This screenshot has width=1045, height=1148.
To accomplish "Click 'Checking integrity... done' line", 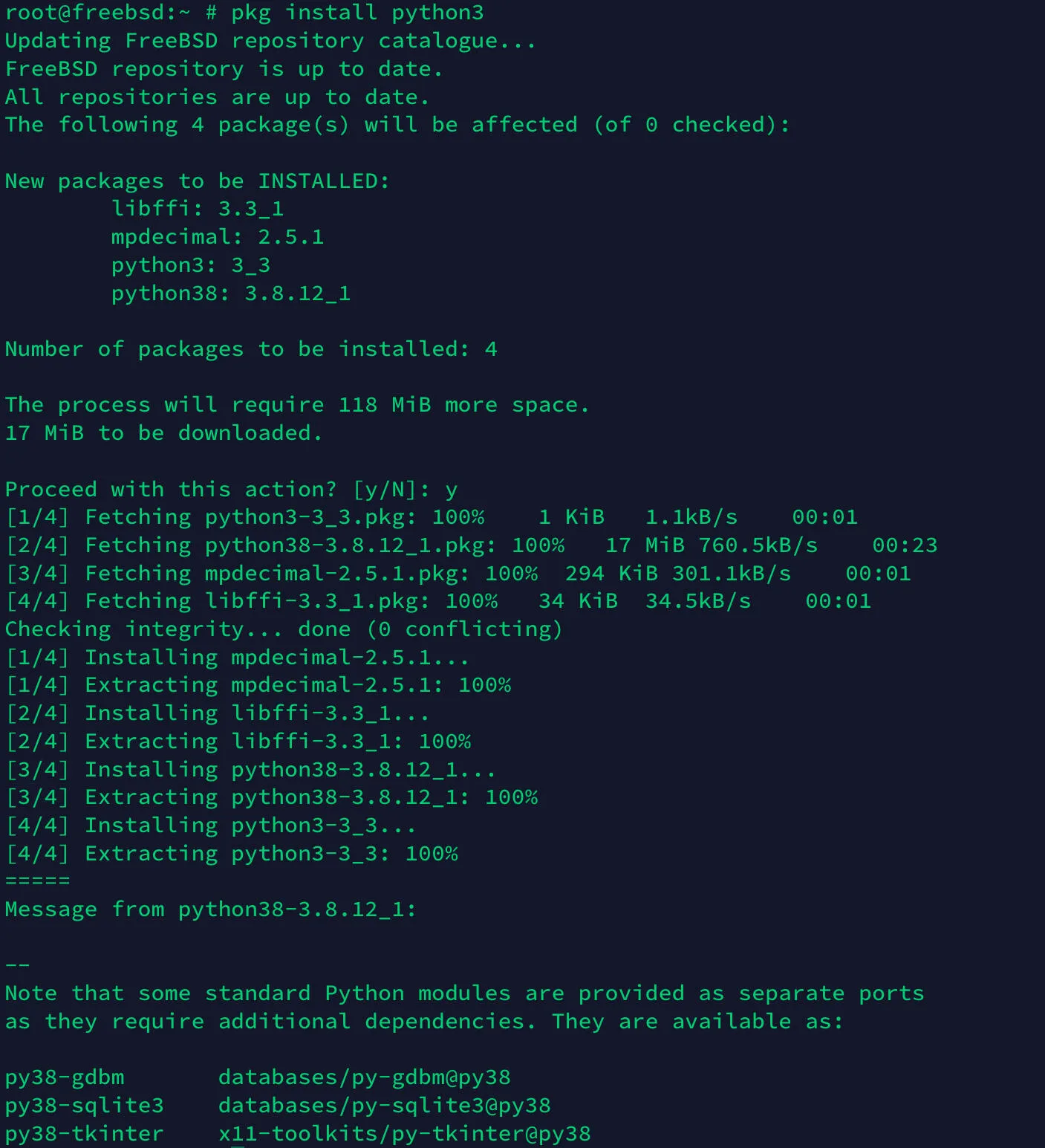I will [x=284, y=629].
